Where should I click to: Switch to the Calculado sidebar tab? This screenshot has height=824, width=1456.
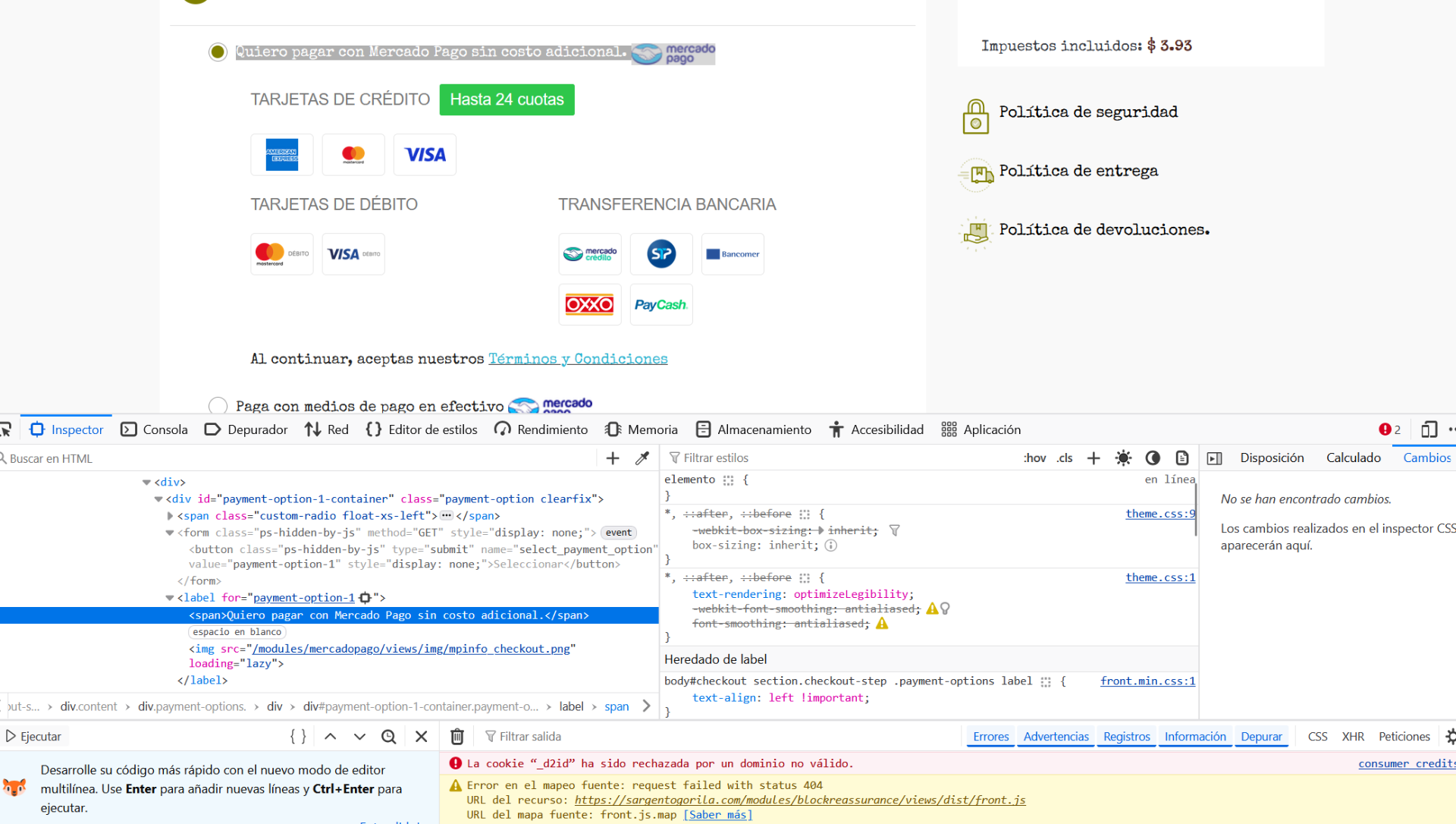tap(1353, 458)
